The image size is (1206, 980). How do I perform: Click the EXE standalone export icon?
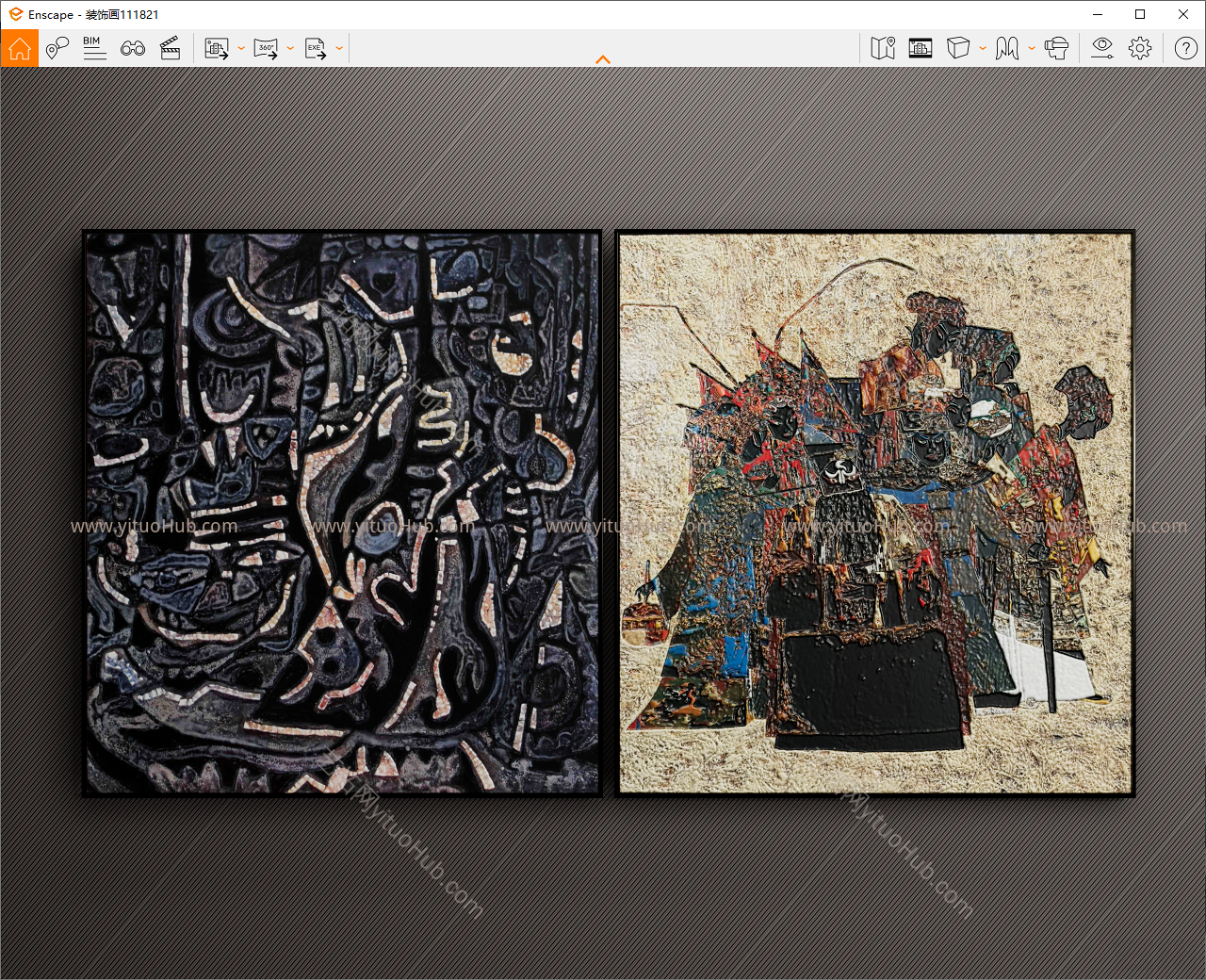(x=316, y=49)
